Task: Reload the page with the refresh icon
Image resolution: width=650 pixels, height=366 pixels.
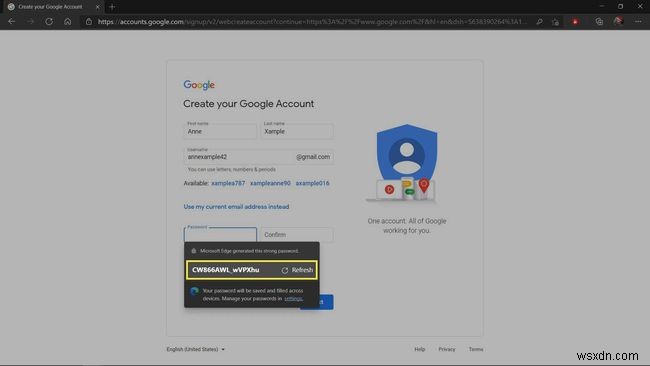Action: tap(49, 22)
